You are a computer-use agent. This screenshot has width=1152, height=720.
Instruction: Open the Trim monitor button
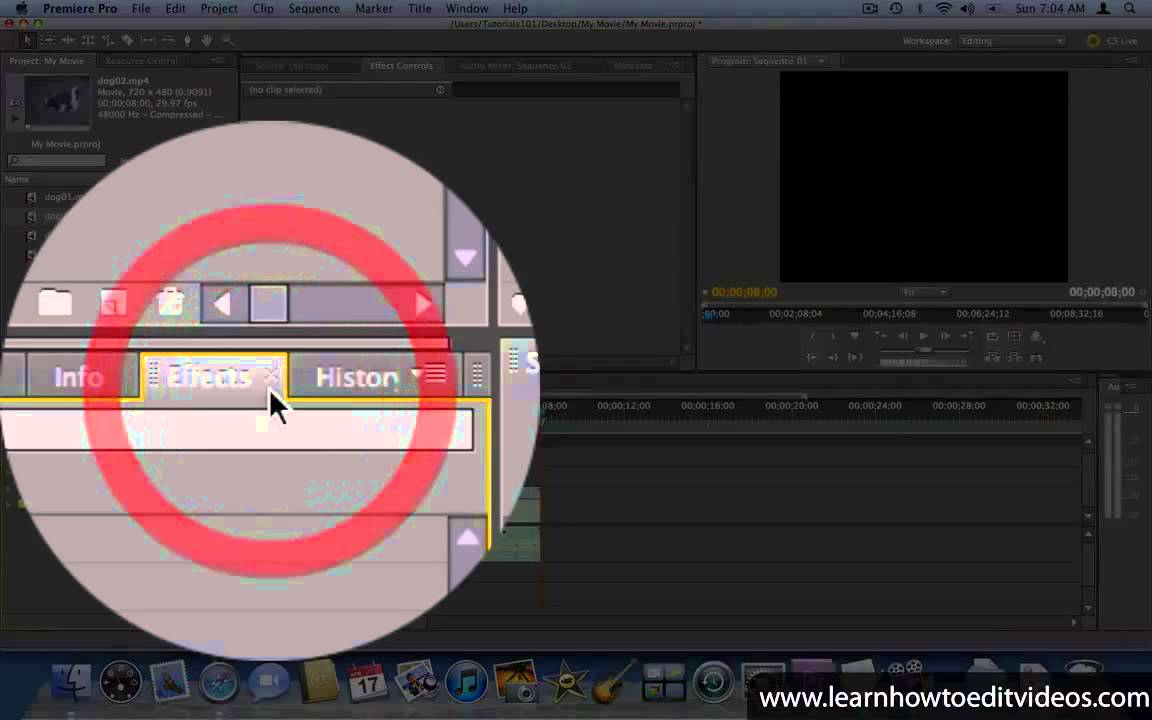coord(1037,358)
